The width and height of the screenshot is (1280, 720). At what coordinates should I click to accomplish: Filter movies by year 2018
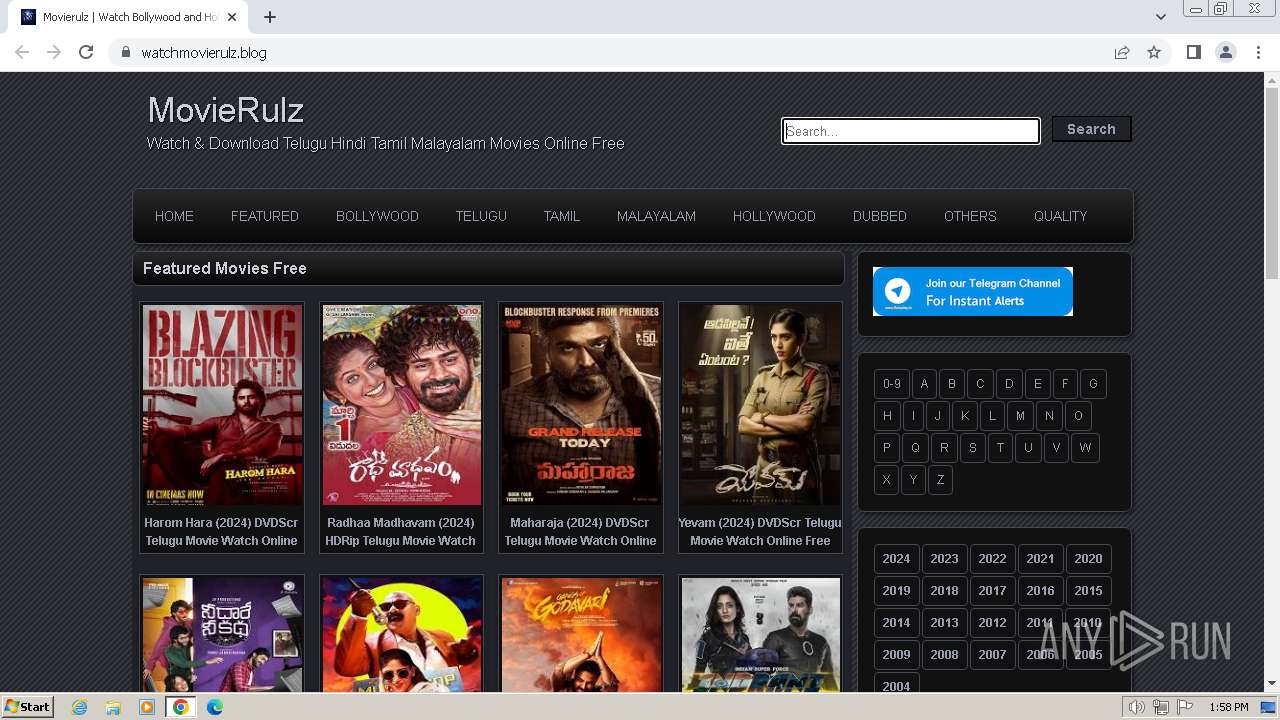(944, 591)
